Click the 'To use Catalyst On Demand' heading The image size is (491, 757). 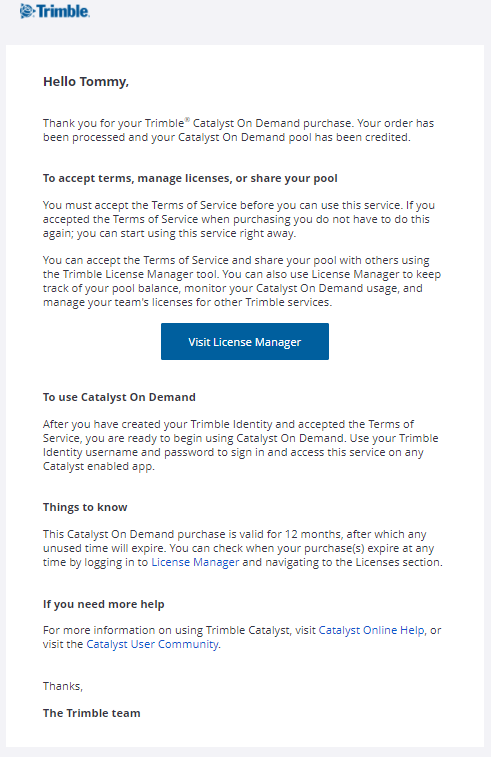pyautogui.click(x=119, y=397)
